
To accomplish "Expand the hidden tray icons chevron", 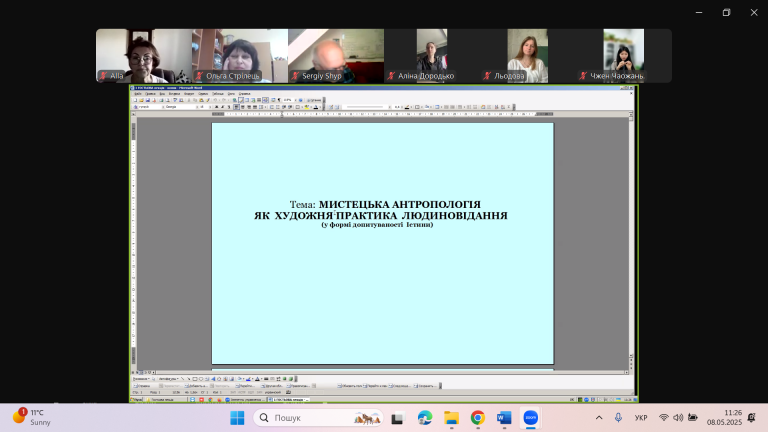I will coord(599,418).
